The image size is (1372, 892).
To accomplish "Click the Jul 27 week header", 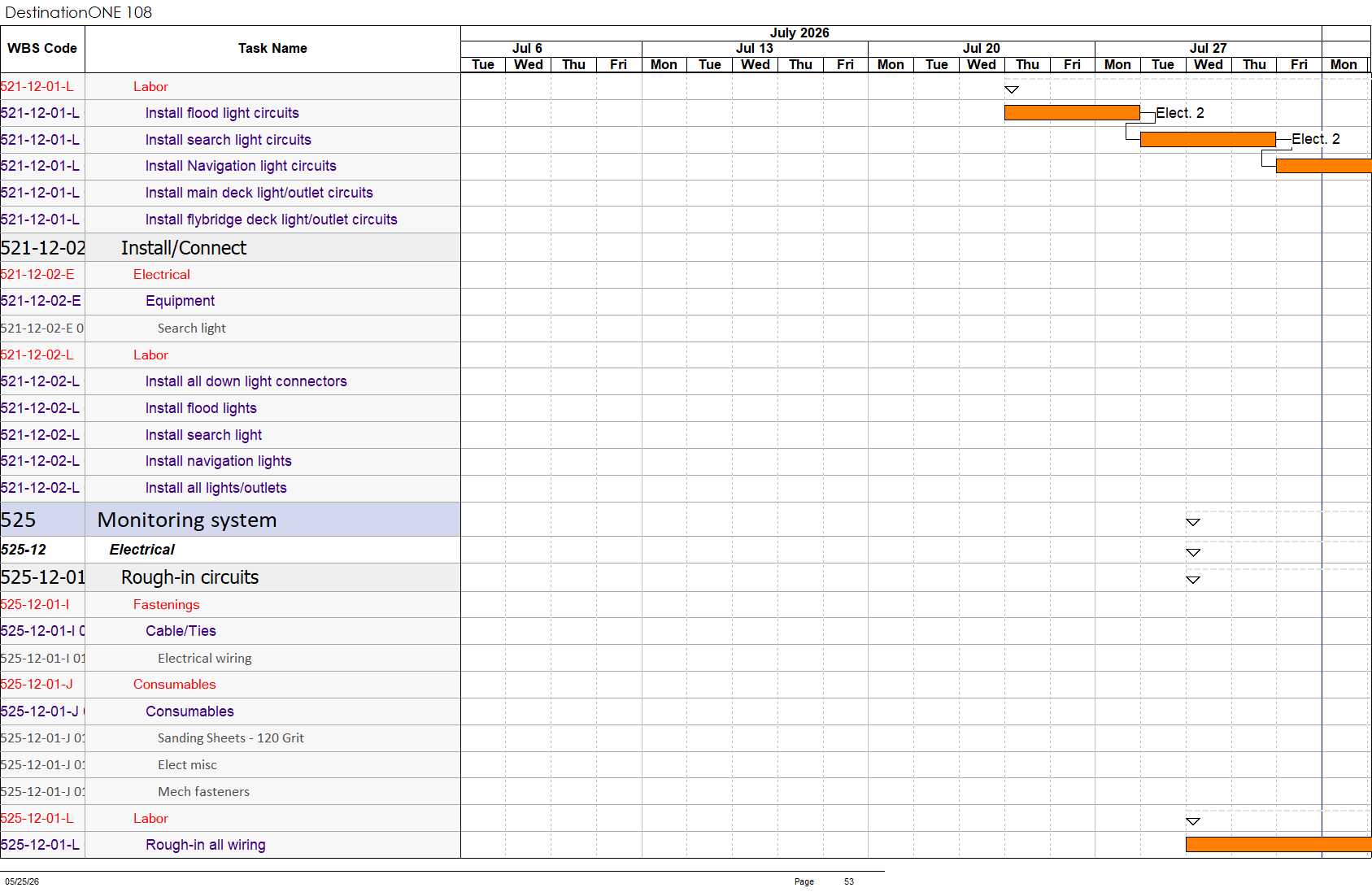I will [1209, 49].
